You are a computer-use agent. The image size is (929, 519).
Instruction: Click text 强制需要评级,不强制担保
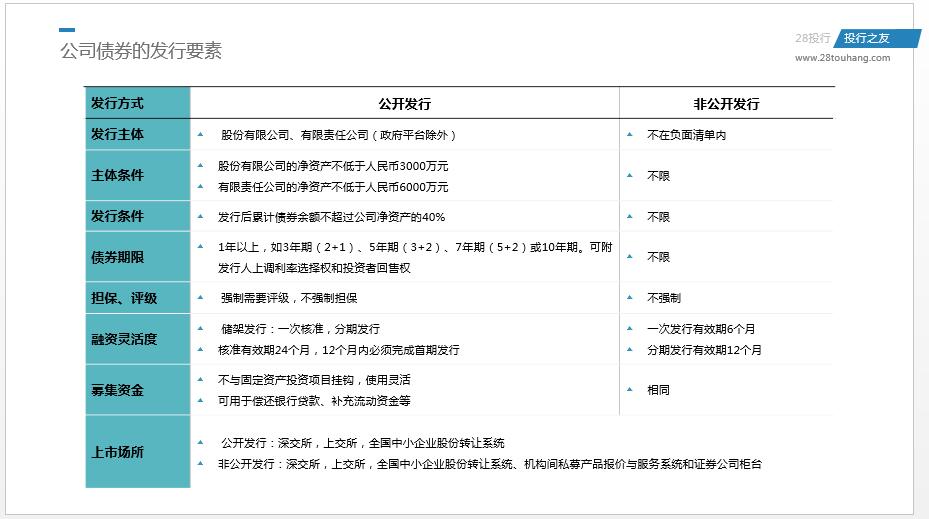[x=289, y=298]
